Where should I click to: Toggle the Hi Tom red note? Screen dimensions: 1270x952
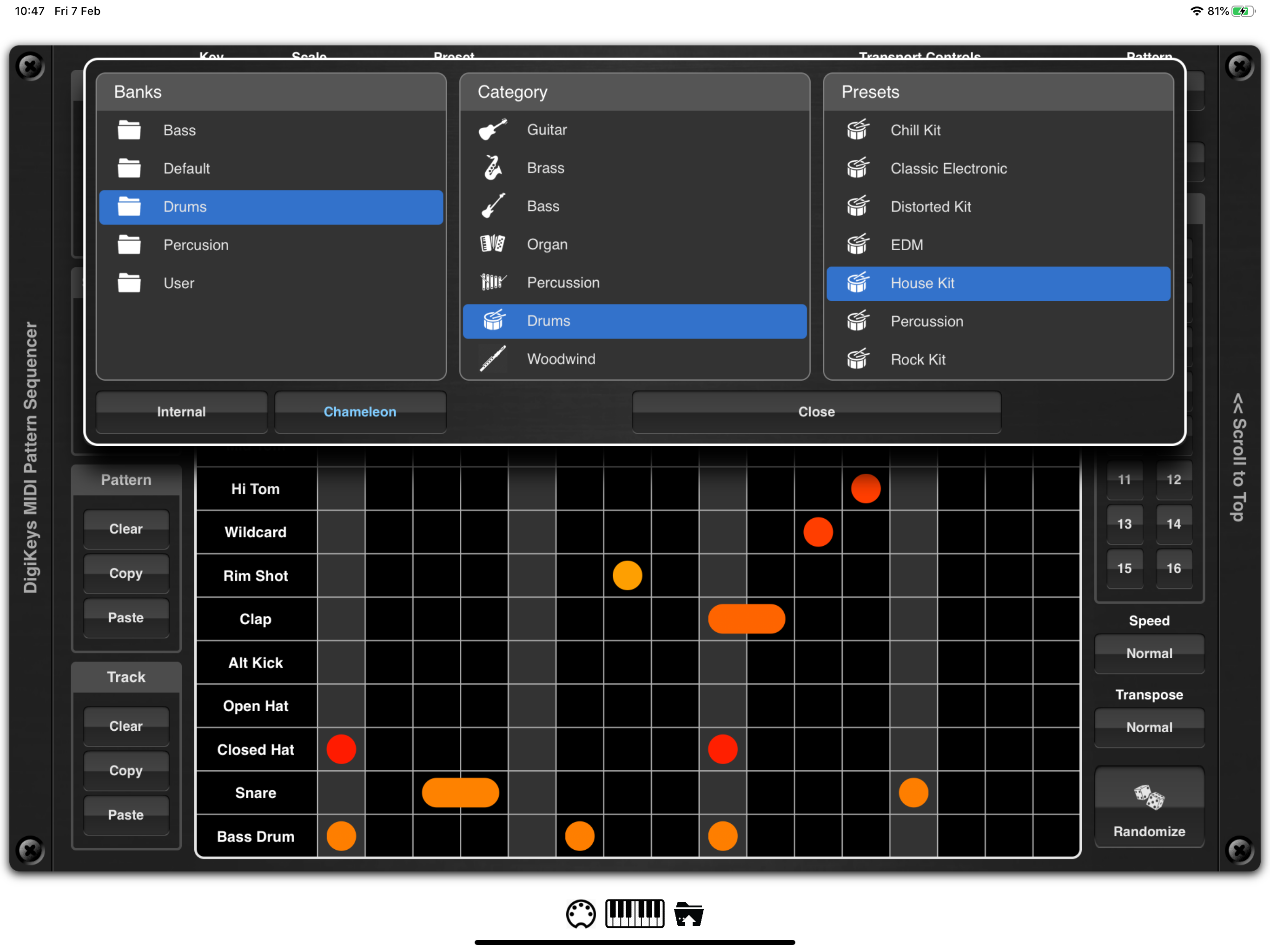(x=865, y=489)
